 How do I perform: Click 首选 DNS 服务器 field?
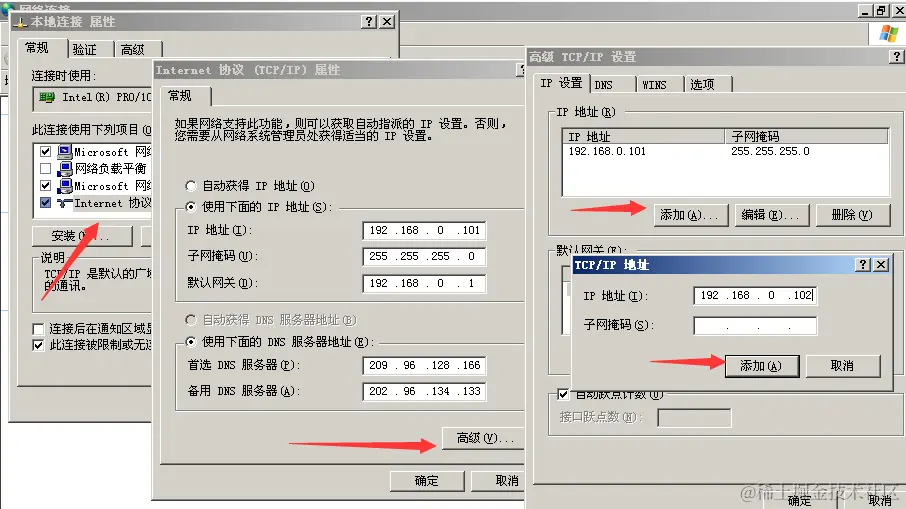(424, 366)
